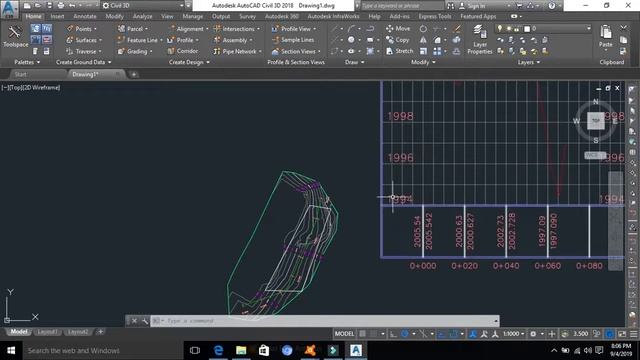Click the add layout plus button
This screenshot has width=640, height=360.
[x=100, y=332]
